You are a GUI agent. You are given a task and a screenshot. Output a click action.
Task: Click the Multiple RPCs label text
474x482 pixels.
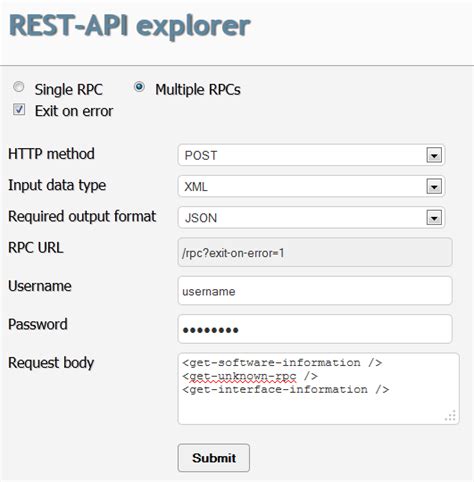[x=198, y=90]
